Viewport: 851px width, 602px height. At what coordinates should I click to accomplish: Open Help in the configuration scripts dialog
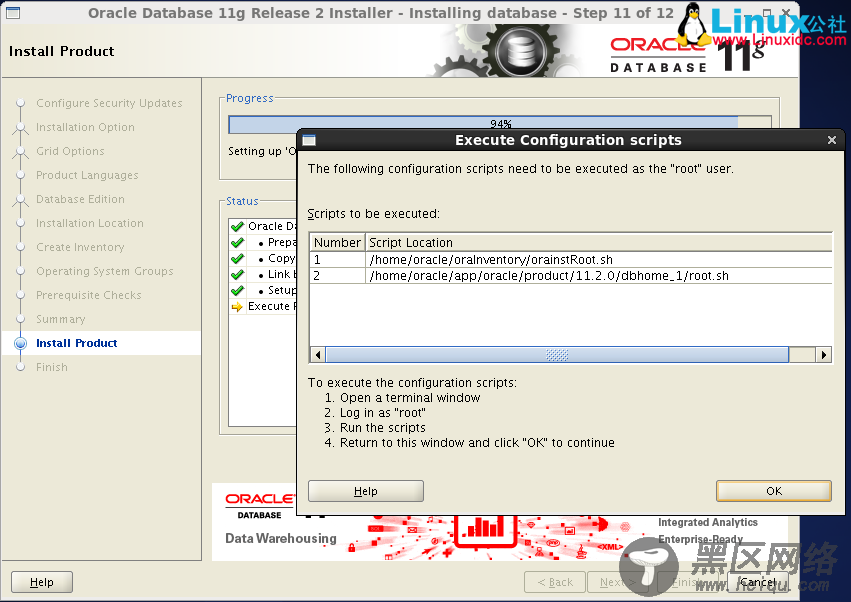point(366,491)
